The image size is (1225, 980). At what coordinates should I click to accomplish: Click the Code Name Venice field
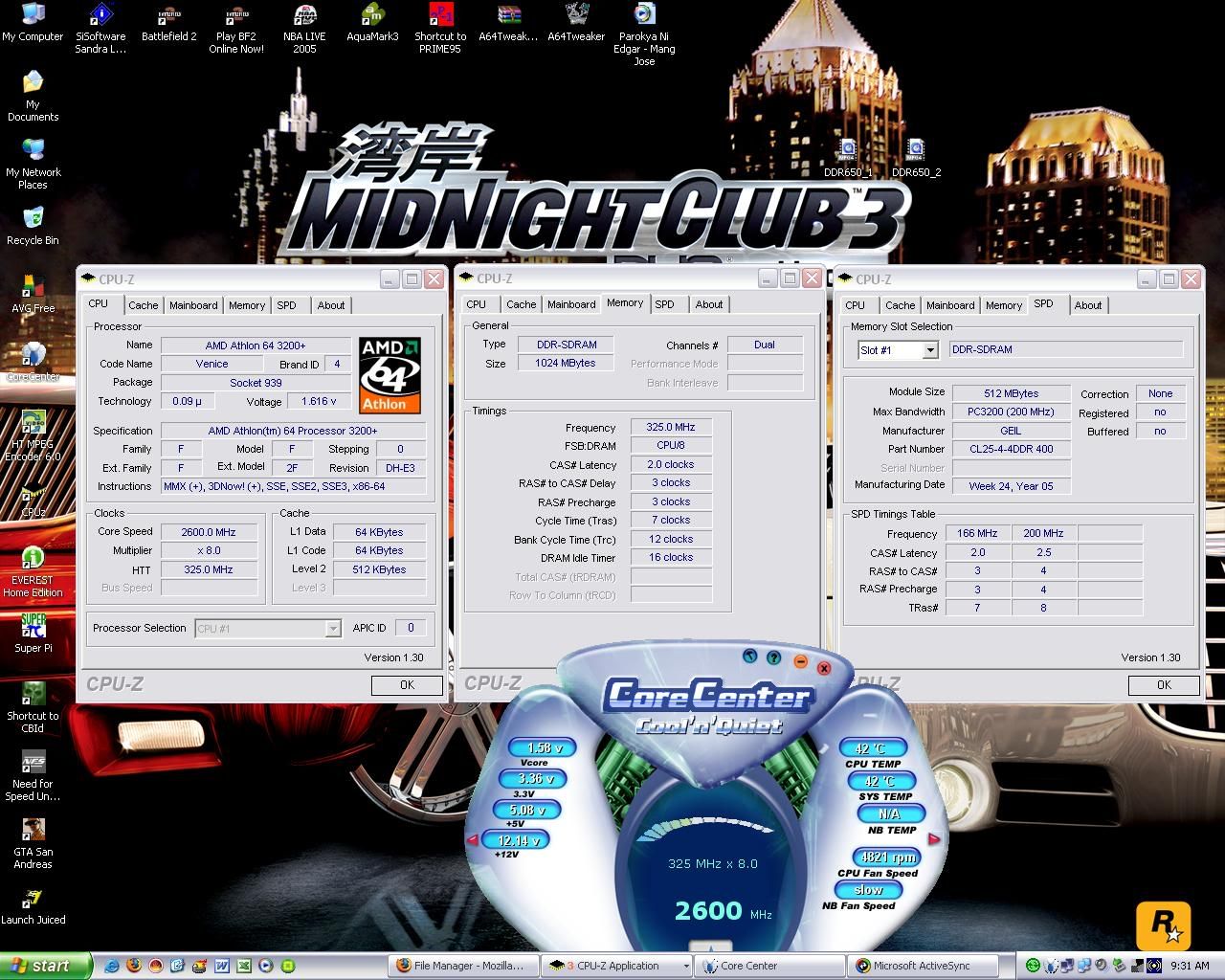(212, 364)
